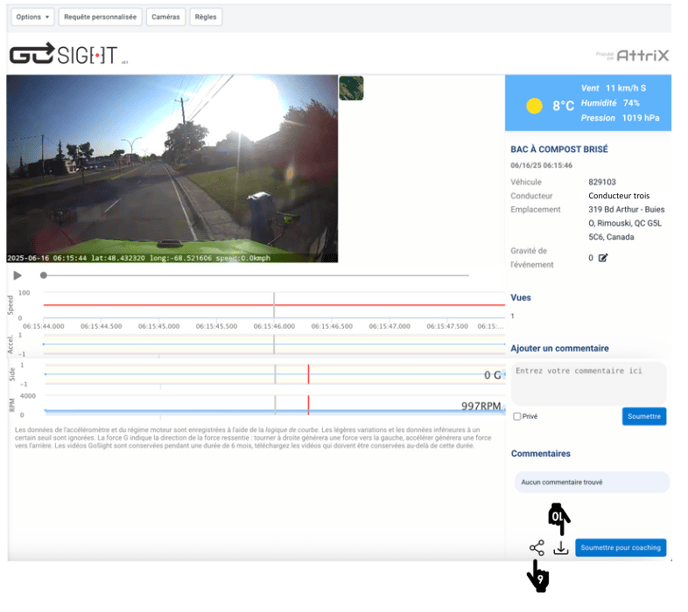Screen dimensions: 688x612
Task: Click the Accel. graph track
Action: (x=274, y=344)
